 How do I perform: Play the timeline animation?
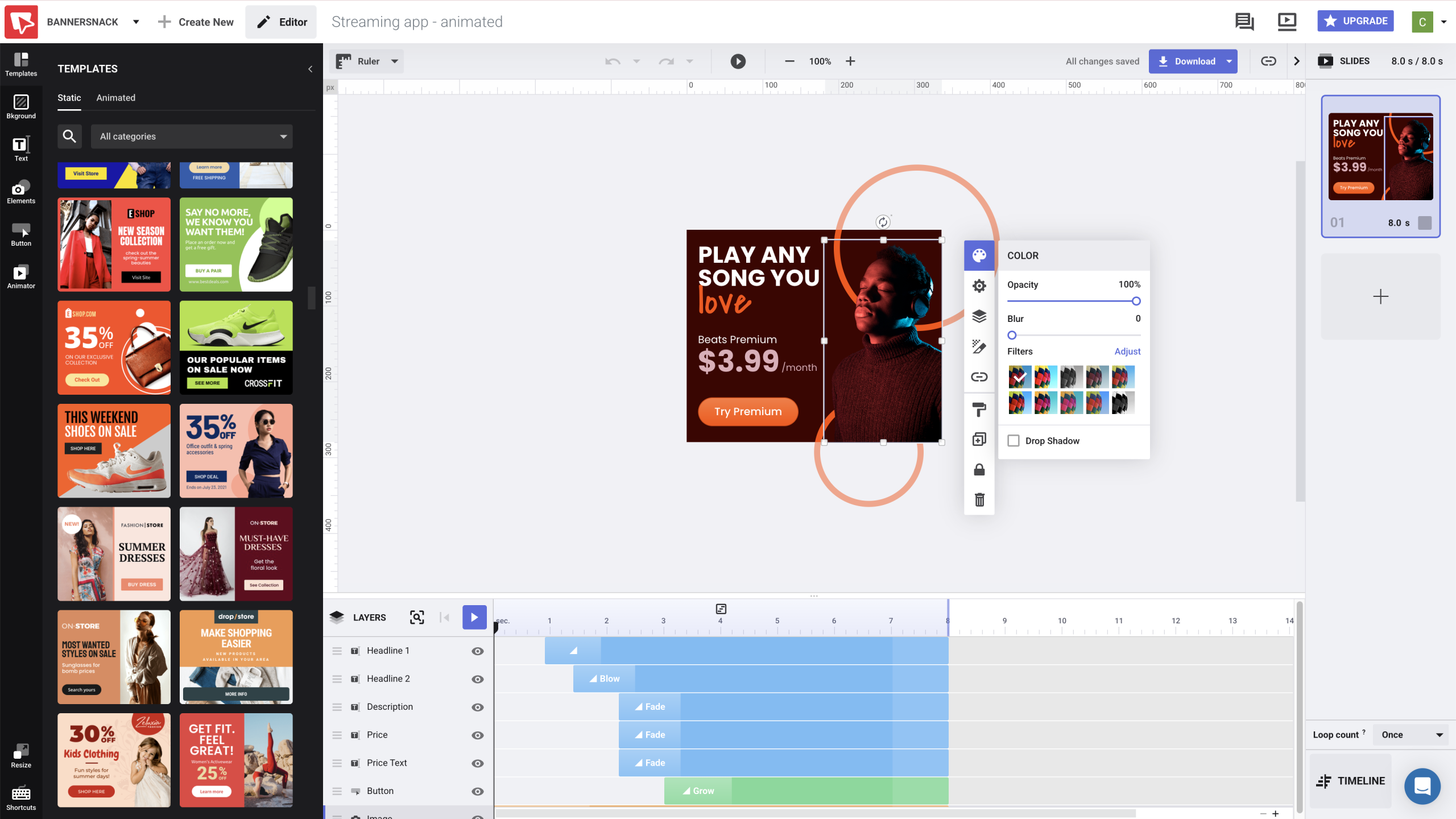pos(474,618)
